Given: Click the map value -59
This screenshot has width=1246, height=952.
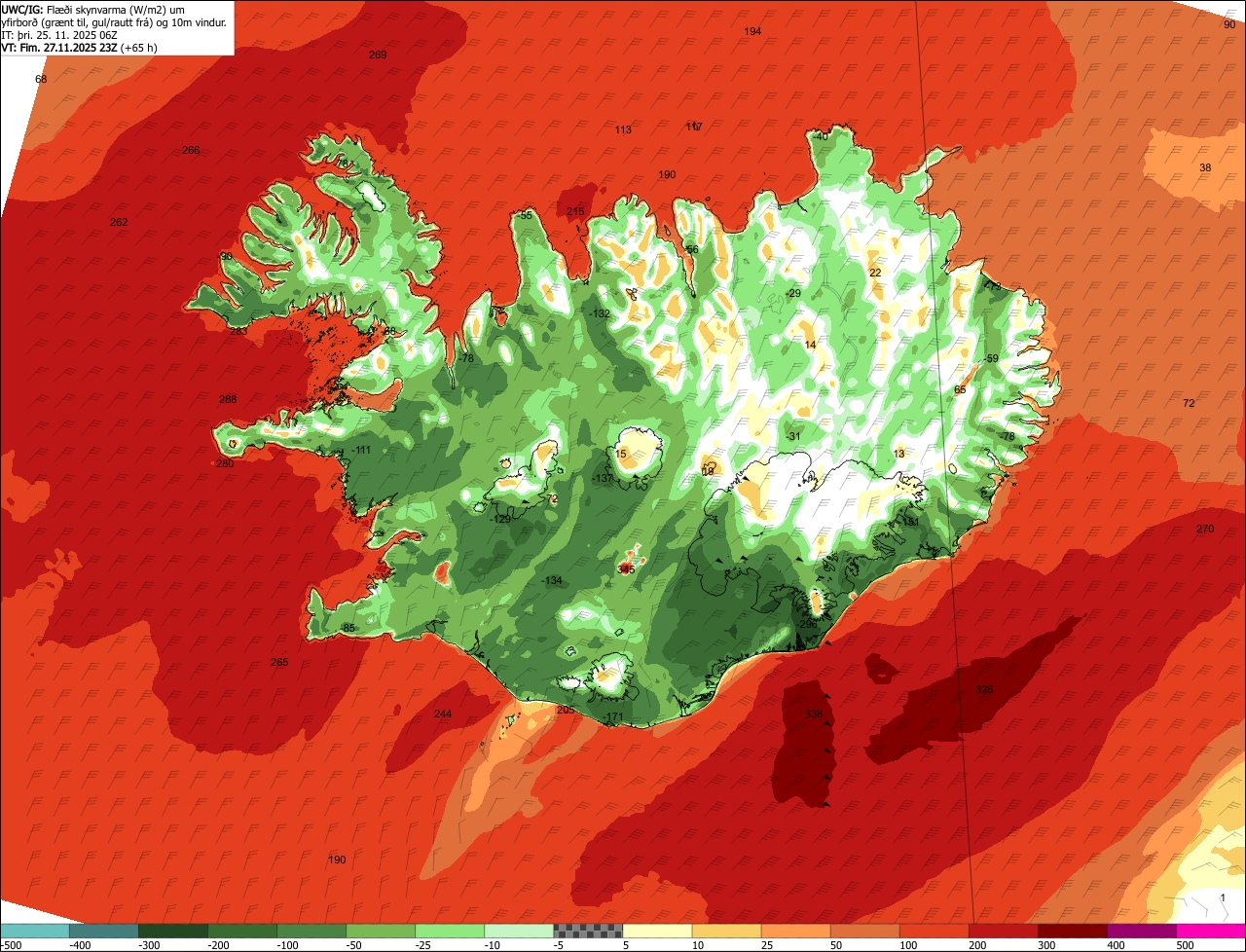Looking at the screenshot, I should point(991,358).
